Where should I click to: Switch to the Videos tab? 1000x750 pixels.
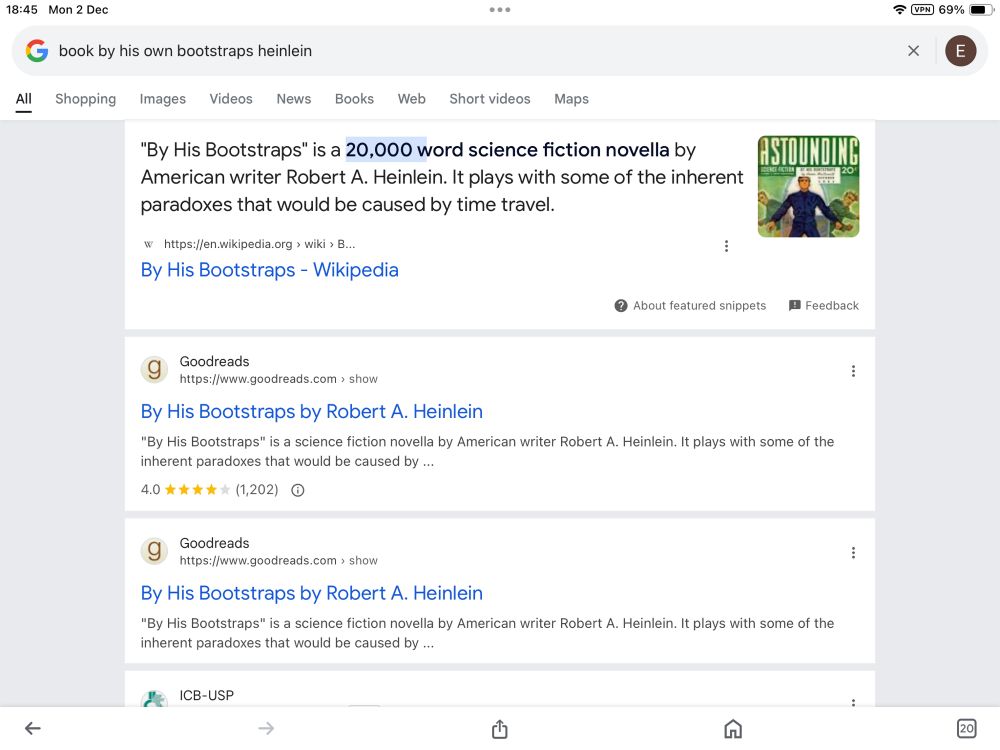click(x=231, y=99)
